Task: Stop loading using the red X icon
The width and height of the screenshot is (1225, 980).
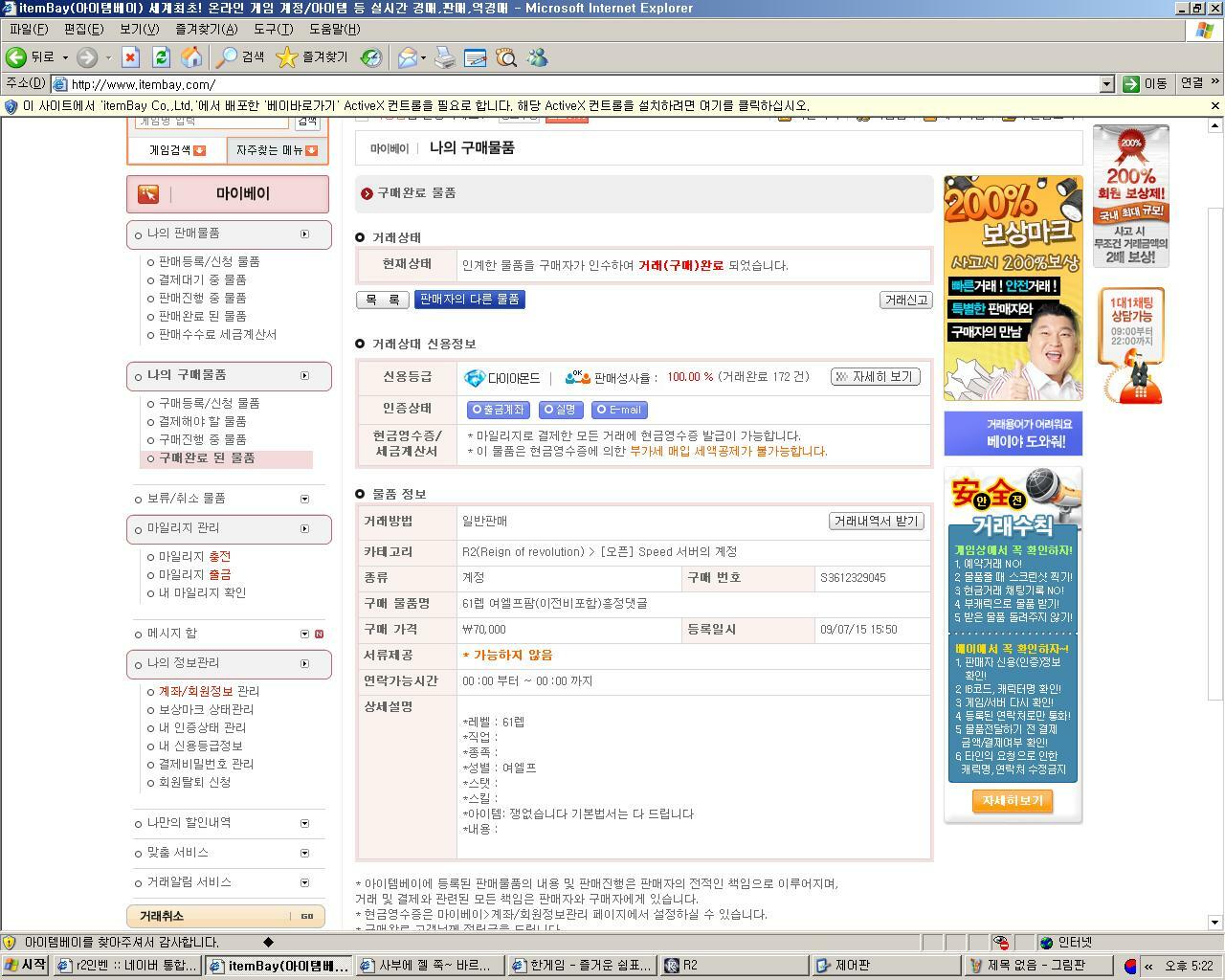Action: coord(130,57)
